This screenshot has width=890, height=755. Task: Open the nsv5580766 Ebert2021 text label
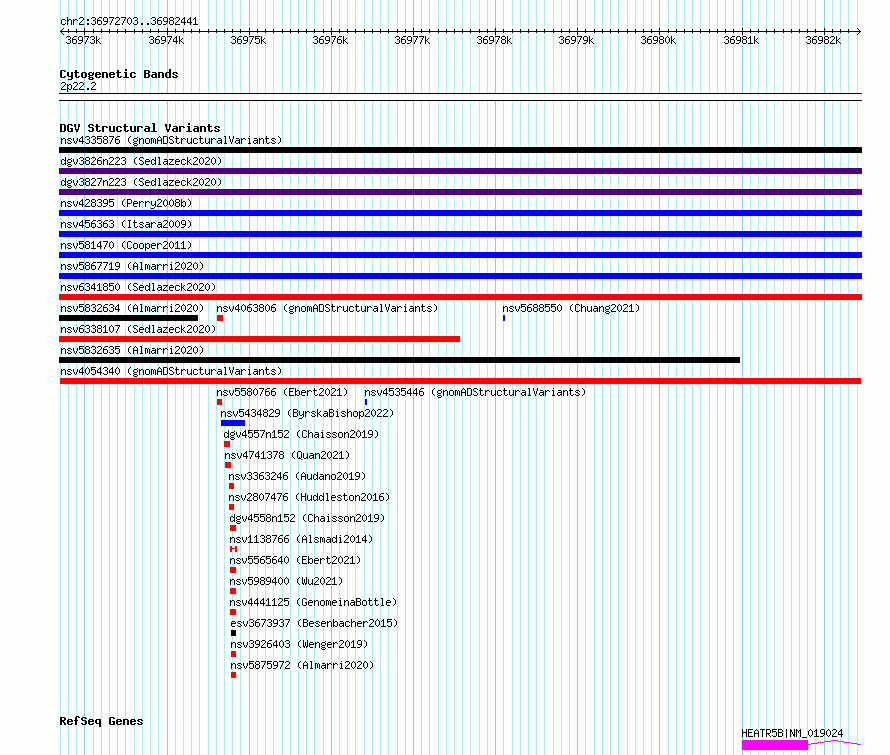click(x=282, y=392)
